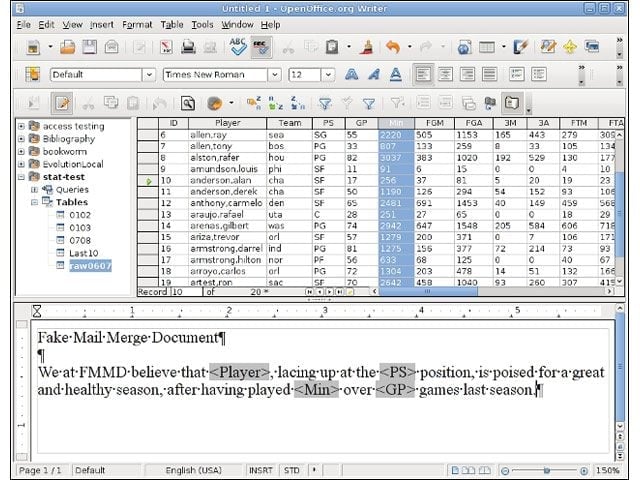Open the Standard Filter funnel icon
The image size is (640, 480).
369,104
